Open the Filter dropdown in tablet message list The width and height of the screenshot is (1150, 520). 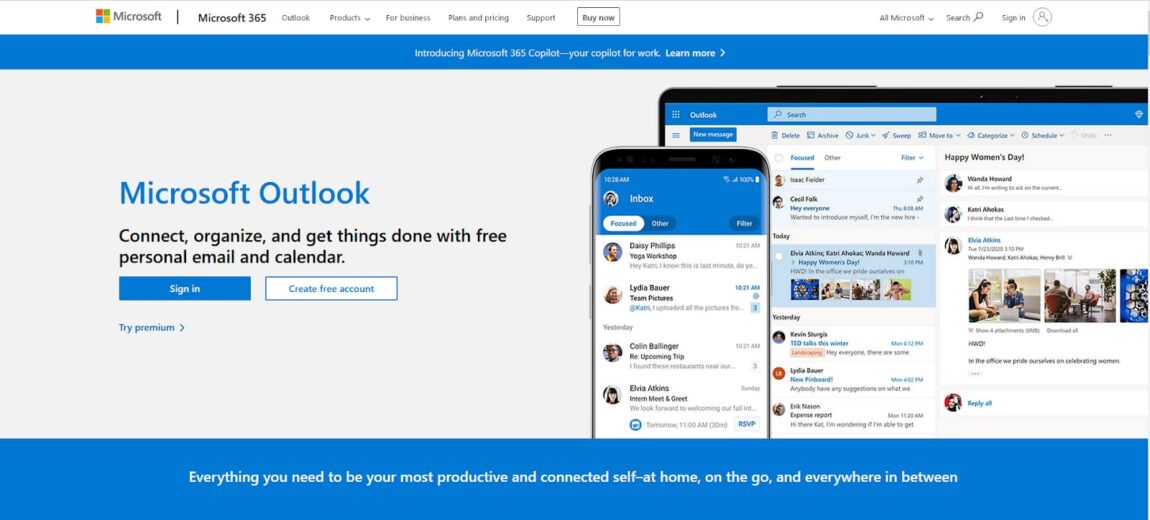[x=912, y=158]
